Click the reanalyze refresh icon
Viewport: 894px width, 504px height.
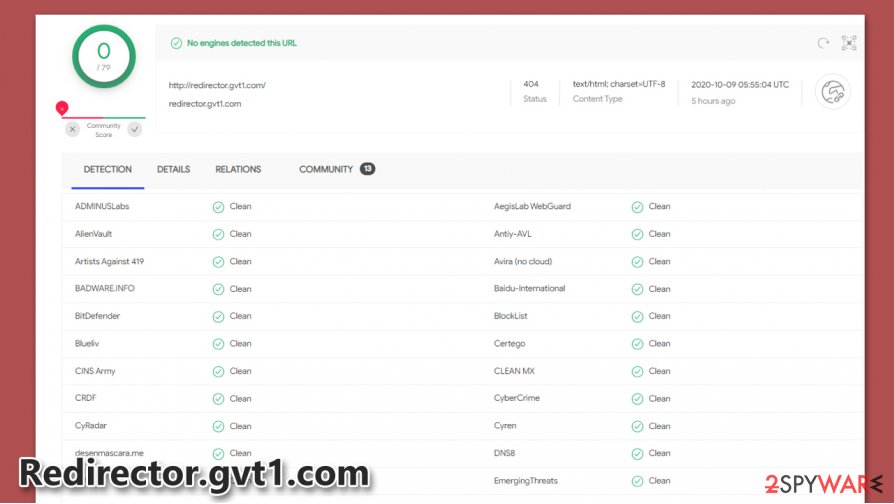pos(823,43)
